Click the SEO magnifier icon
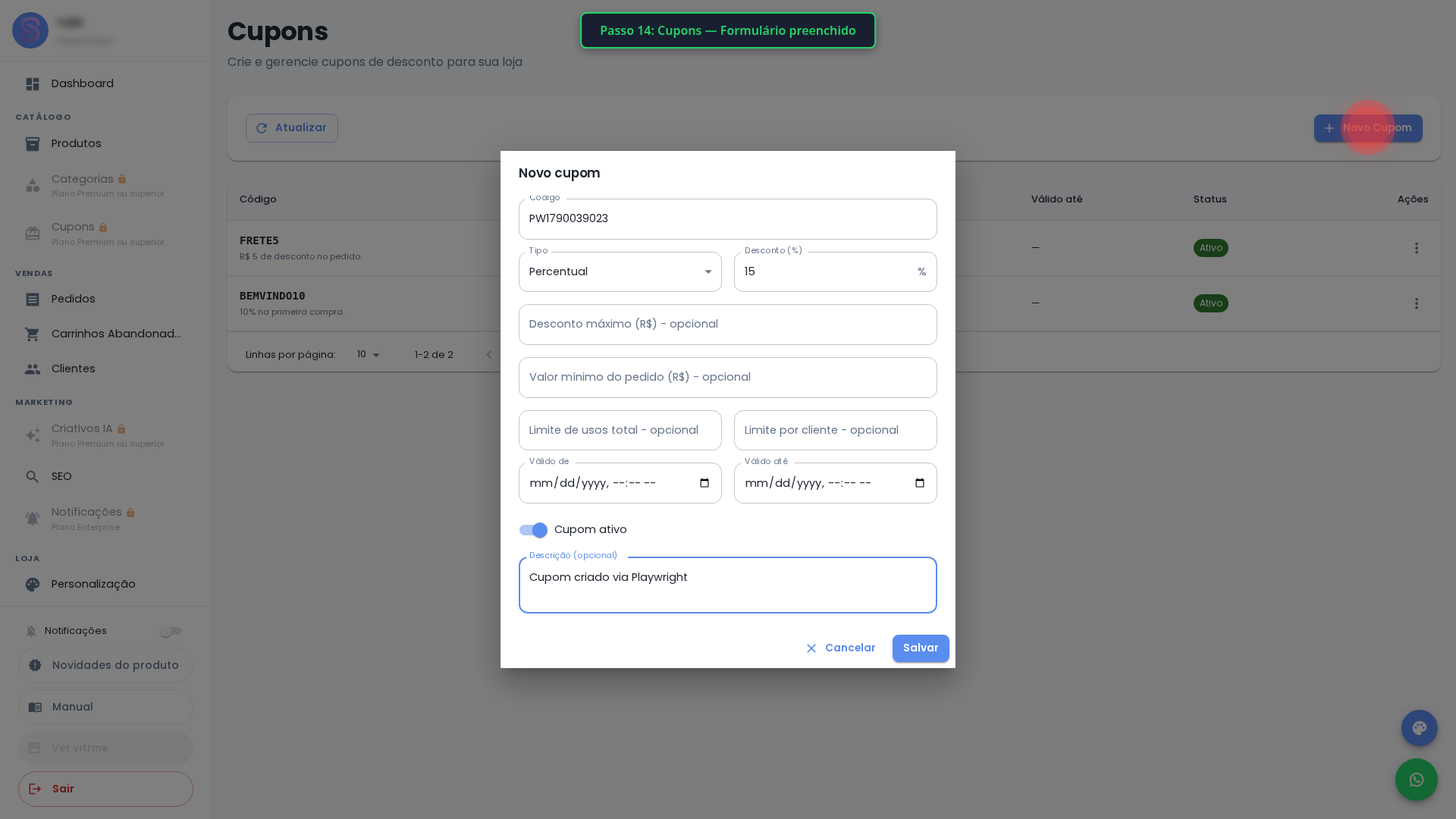Viewport: 1456px width, 819px height. (x=33, y=477)
